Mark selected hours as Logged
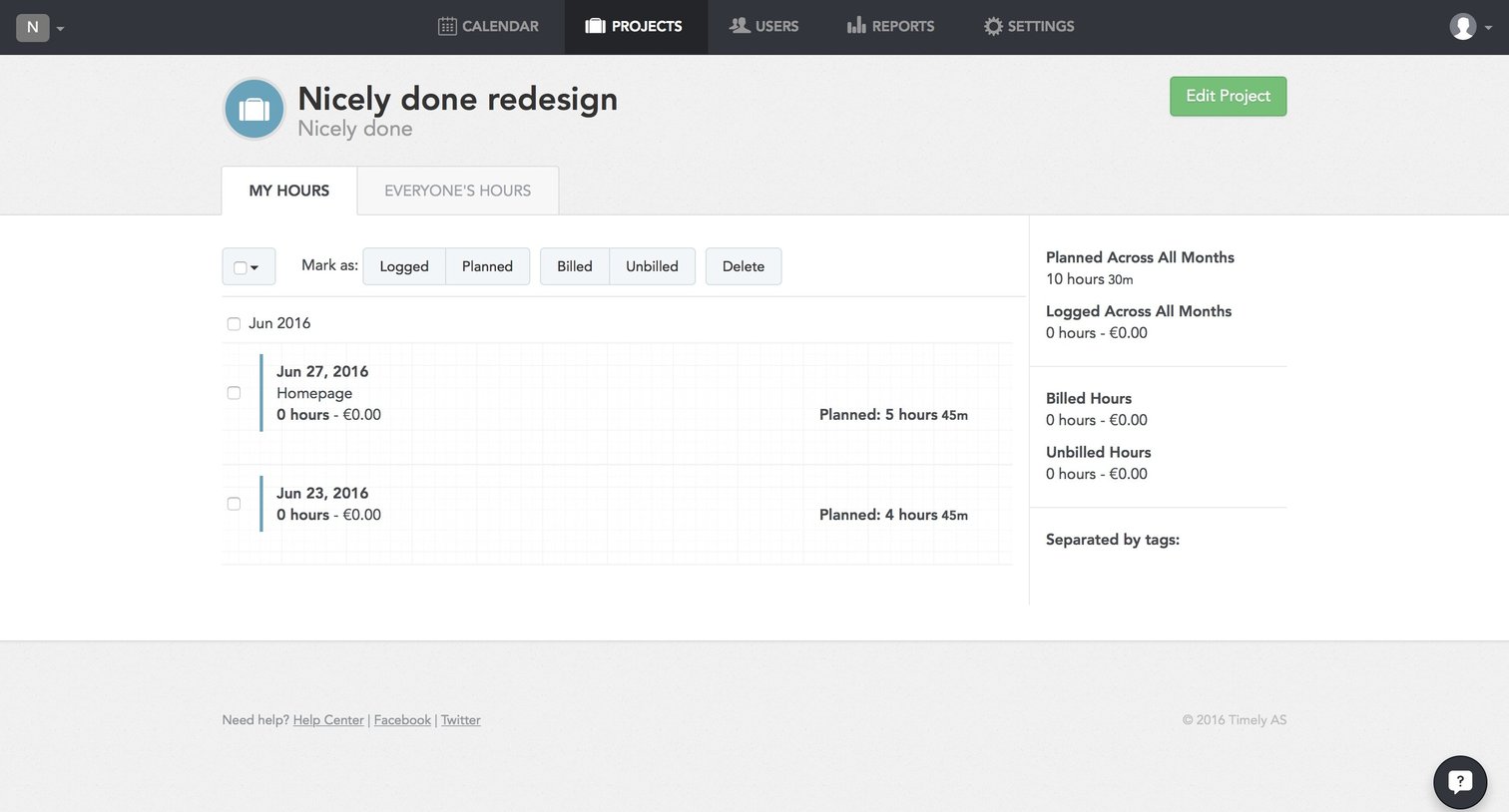1509x812 pixels. pyautogui.click(x=404, y=266)
